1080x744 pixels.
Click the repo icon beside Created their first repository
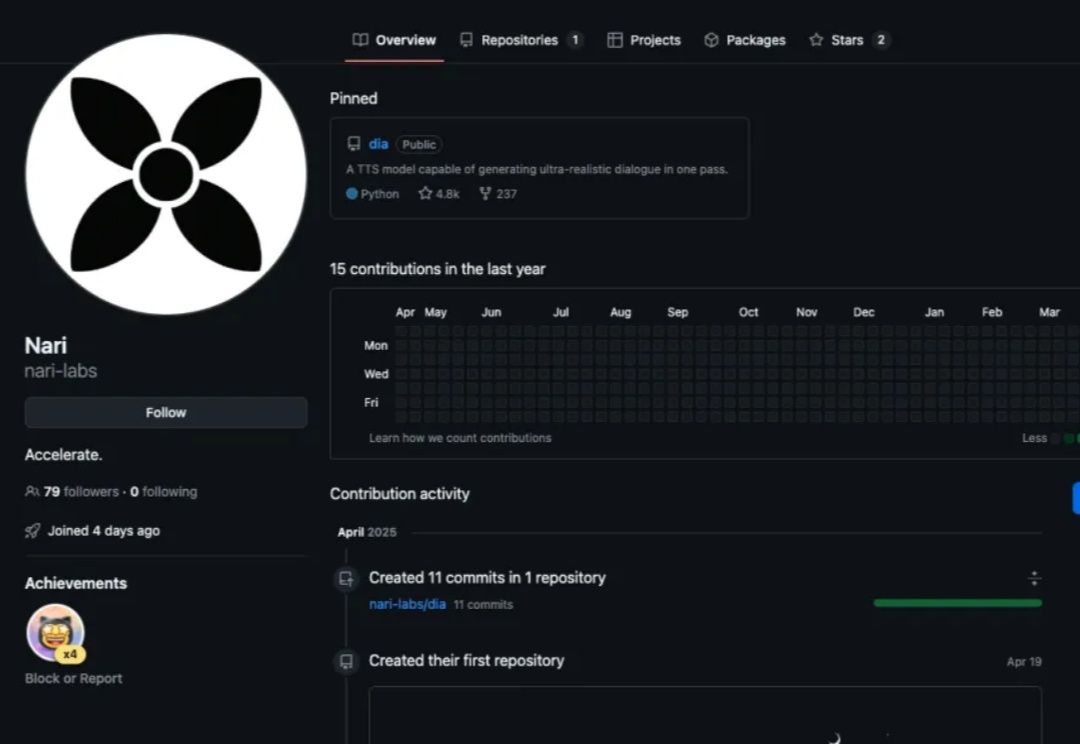click(346, 661)
